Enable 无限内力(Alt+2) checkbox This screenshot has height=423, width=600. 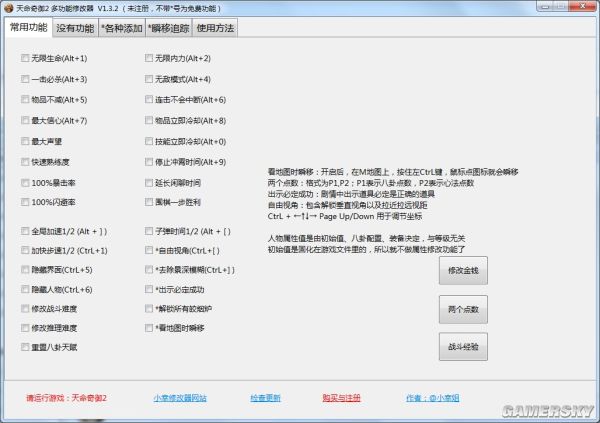[x=149, y=58]
